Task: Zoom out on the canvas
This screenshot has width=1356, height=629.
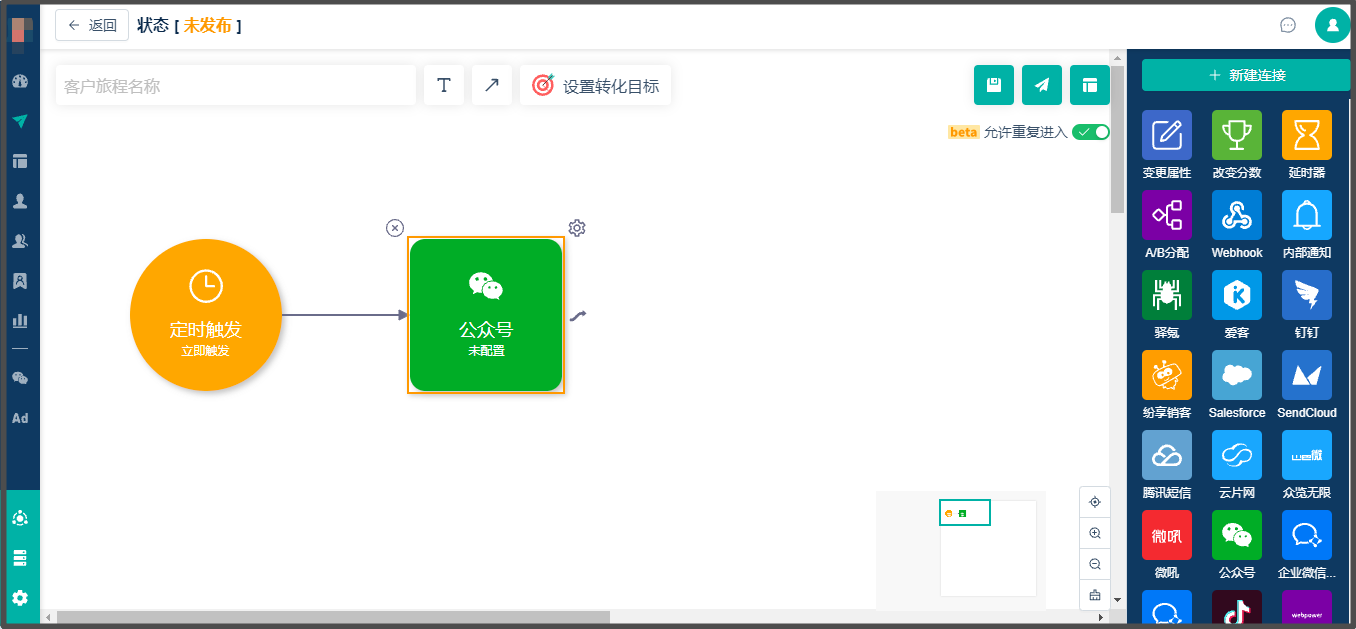Action: coord(1095,564)
